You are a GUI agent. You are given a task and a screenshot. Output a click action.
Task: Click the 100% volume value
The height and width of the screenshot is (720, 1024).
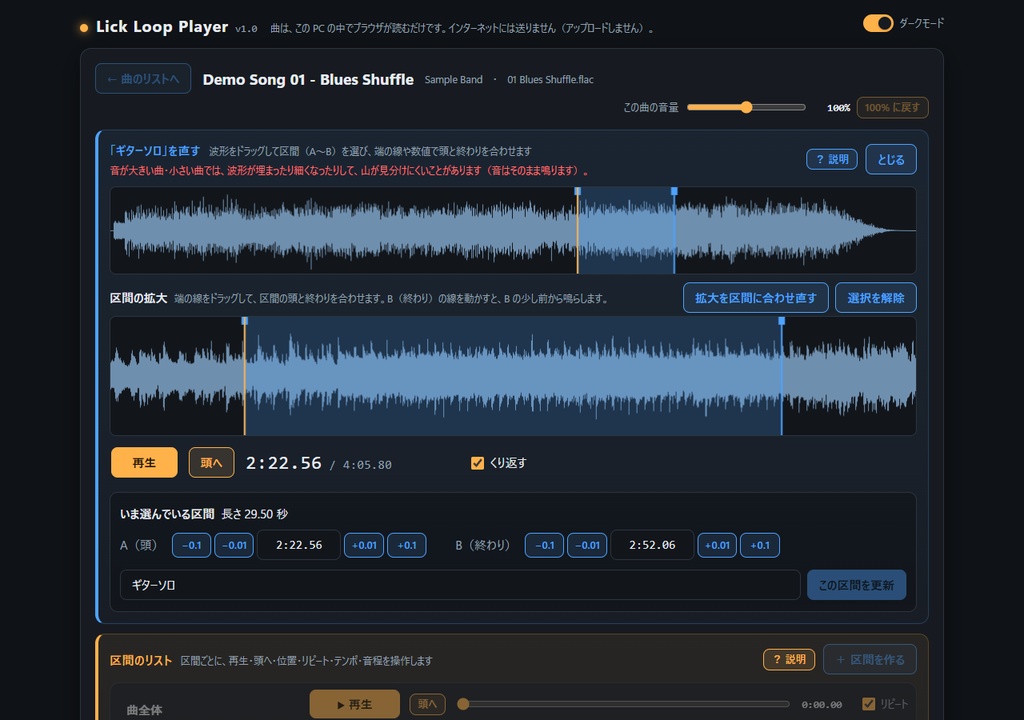839,108
